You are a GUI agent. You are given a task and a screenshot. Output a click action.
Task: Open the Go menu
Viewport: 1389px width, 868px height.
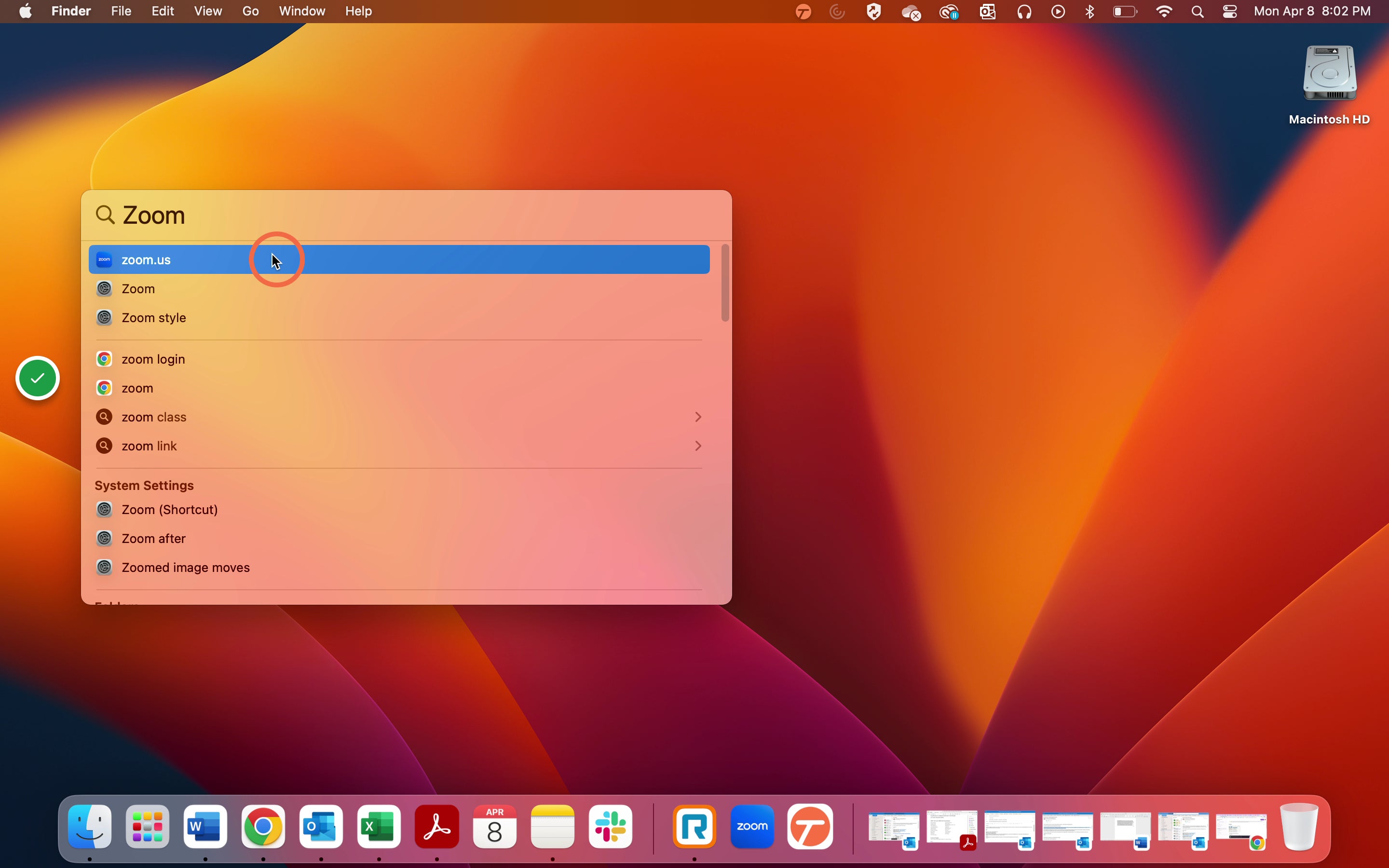(250, 12)
